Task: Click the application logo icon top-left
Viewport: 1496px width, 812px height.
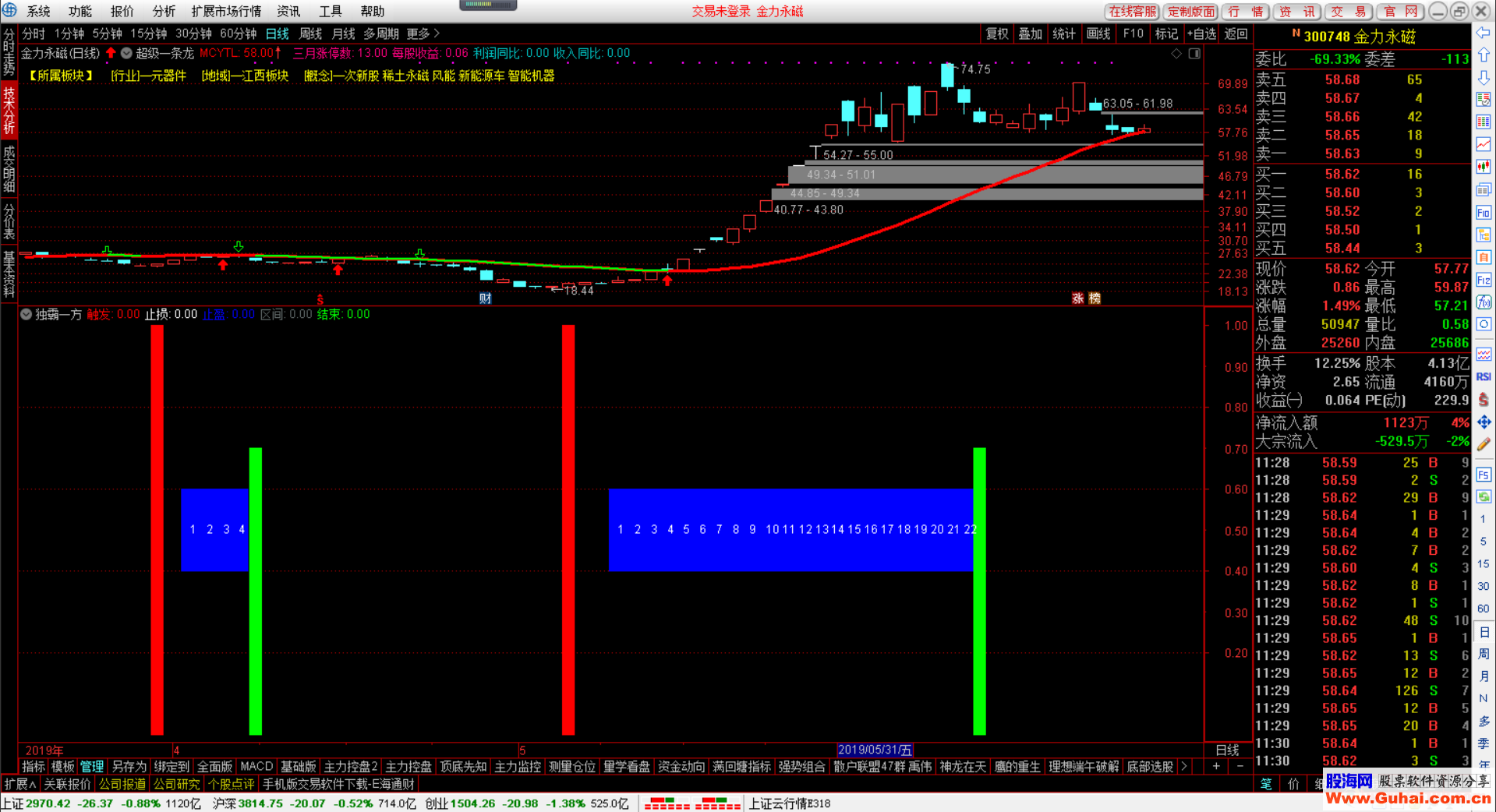Action: (9, 10)
